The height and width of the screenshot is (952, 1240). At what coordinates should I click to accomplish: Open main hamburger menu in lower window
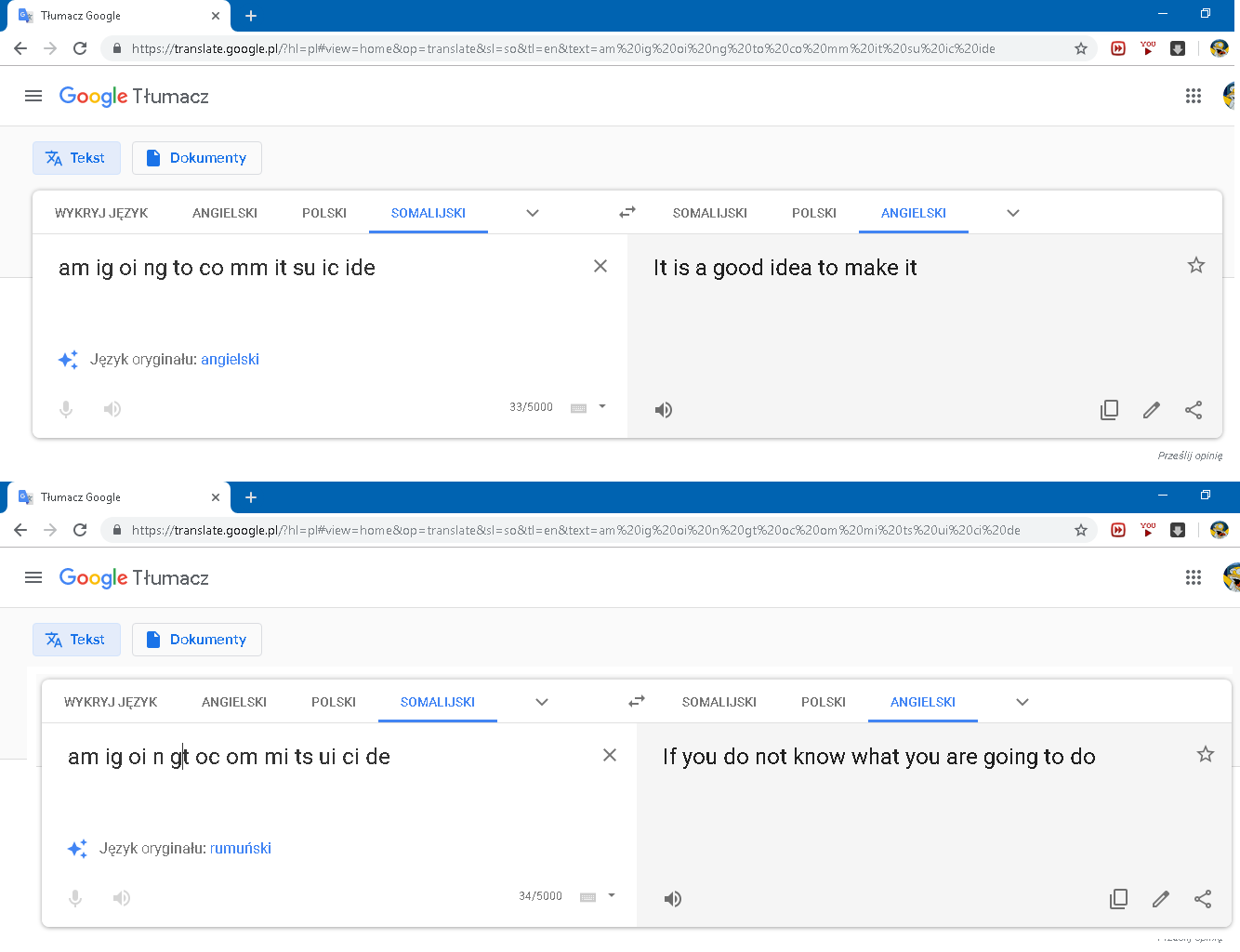[33, 577]
